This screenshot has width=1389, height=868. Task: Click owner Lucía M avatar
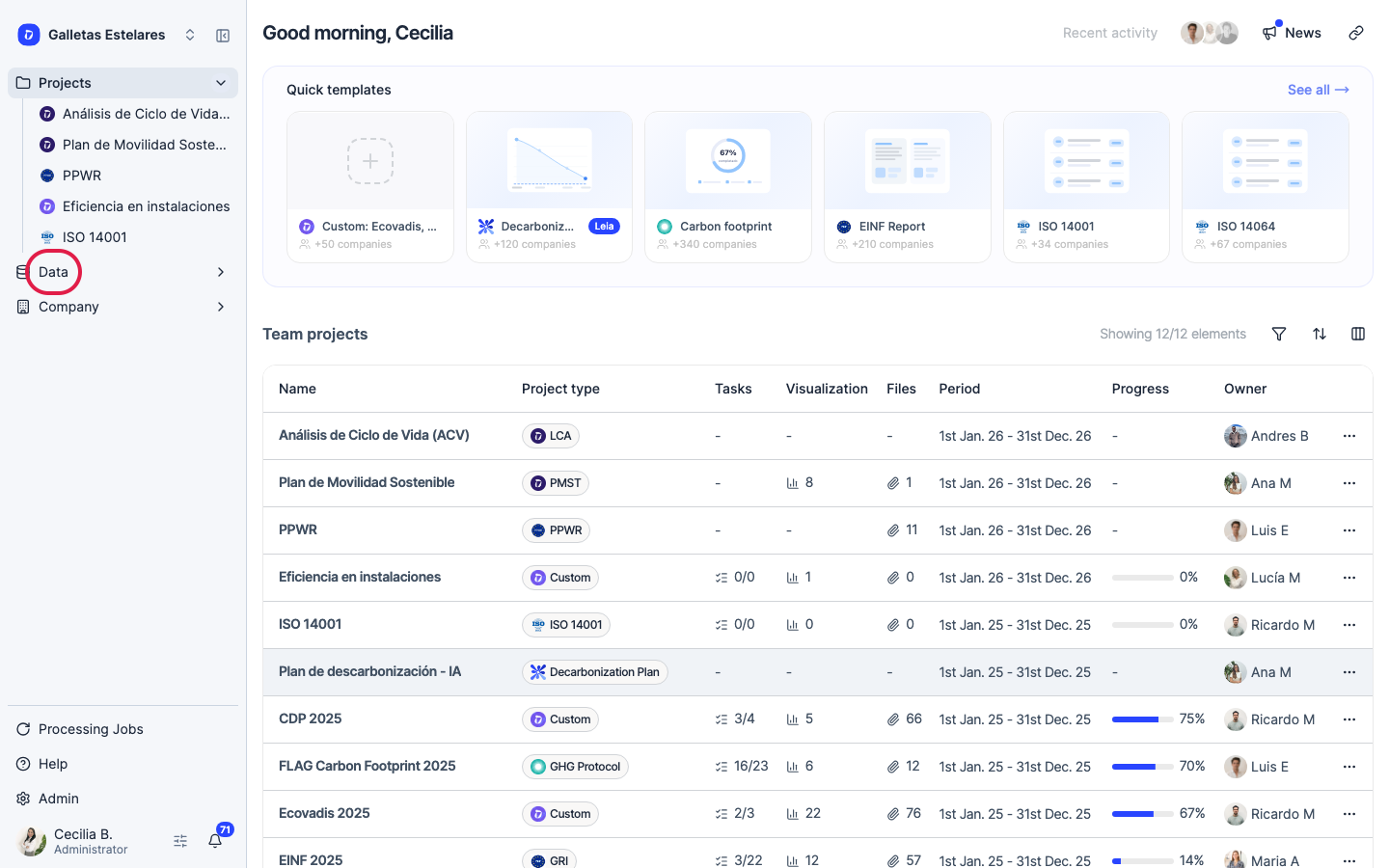pyautogui.click(x=1236, y=578)
